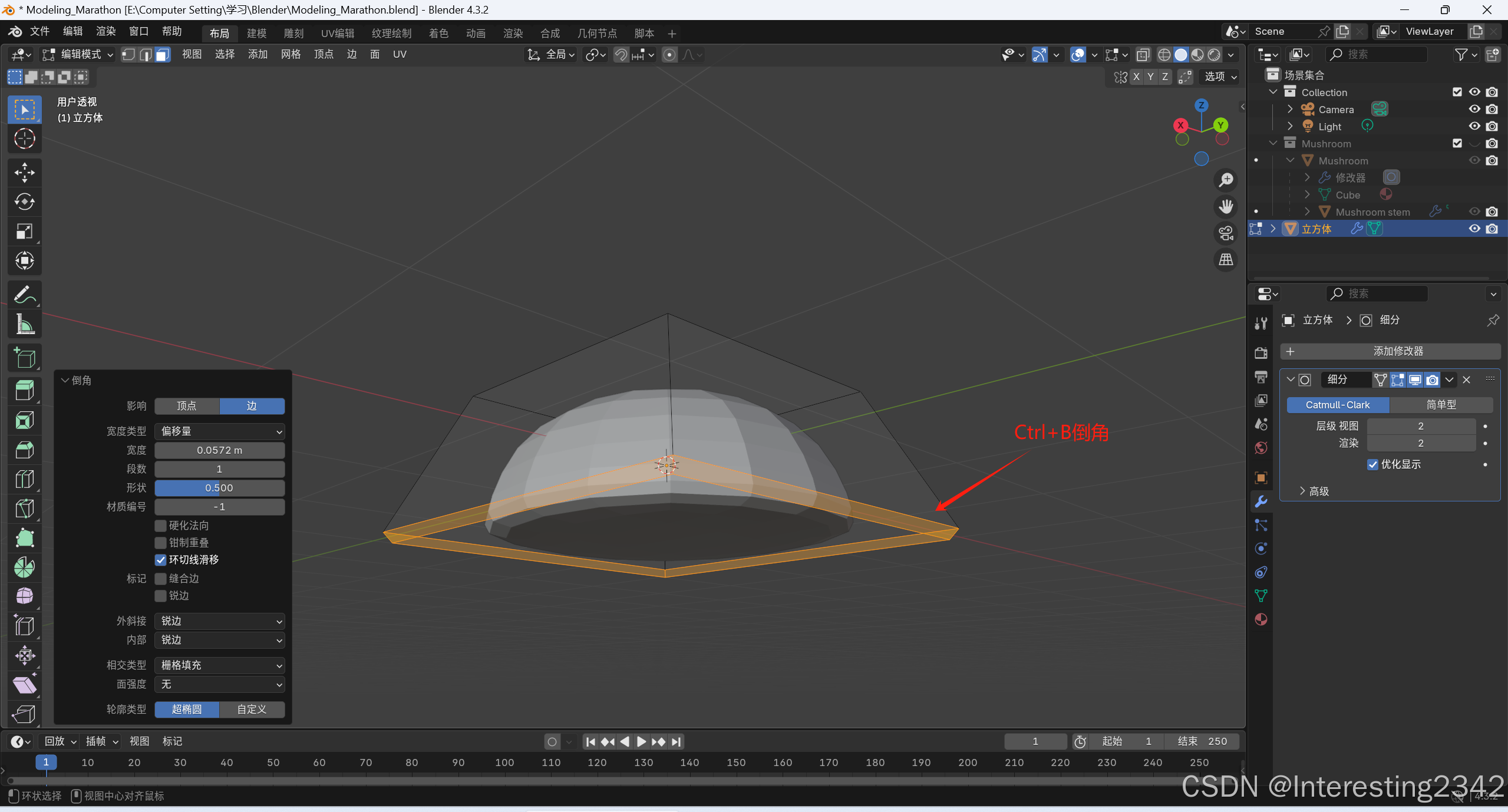Select the Rotate tool icon

(x=24, y=202)
